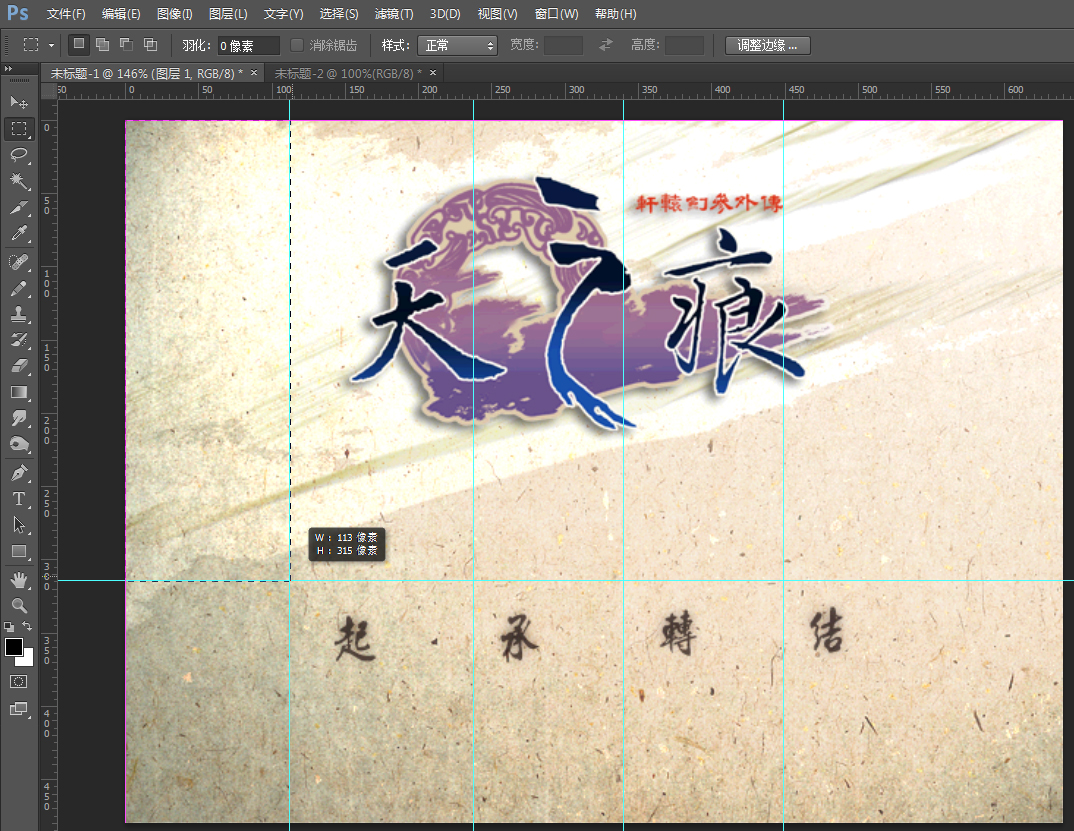Viewport: 1074px width, 831px height.
Task: Open the tool preset picker arrow
Action: point(51,45)
